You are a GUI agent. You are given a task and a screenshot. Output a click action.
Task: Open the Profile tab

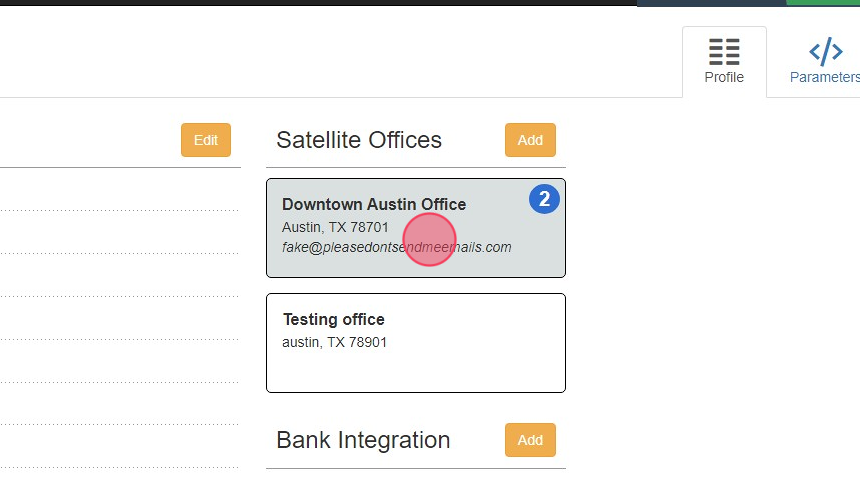point(724,62)
